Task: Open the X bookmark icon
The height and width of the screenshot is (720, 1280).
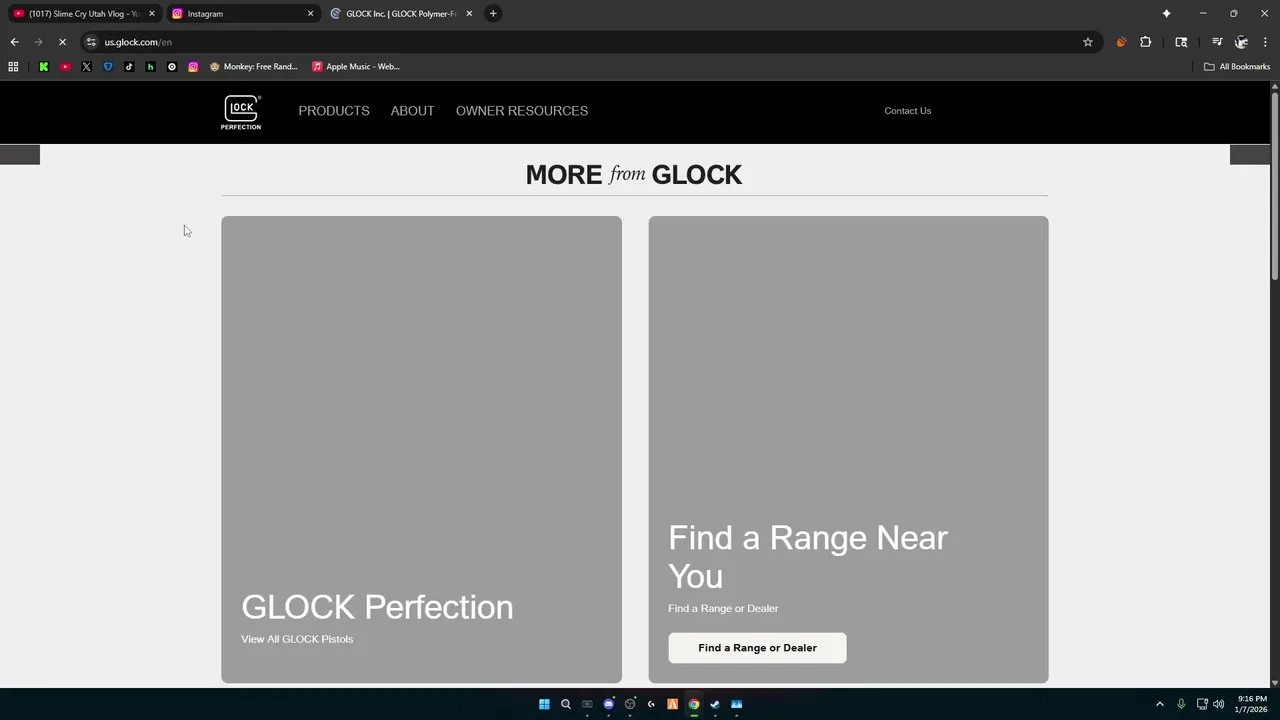Action: point(86,67)
